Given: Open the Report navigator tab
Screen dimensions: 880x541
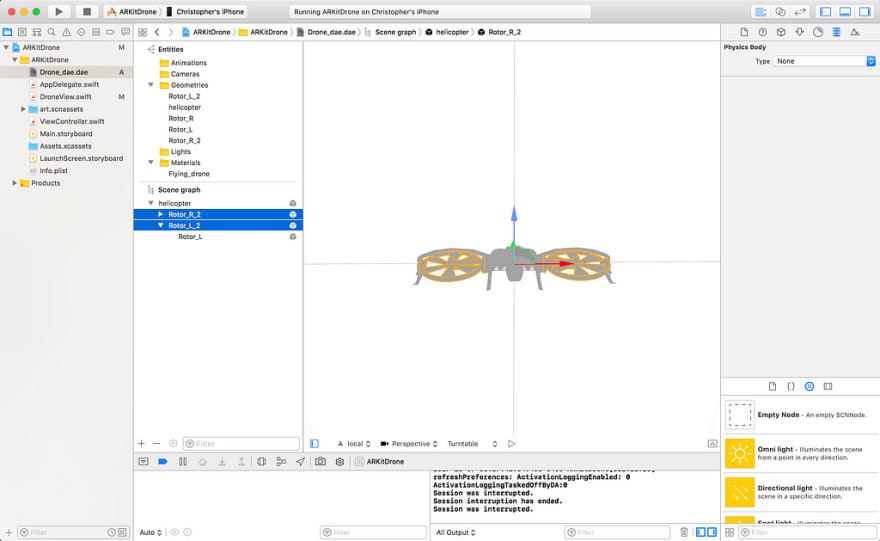Looking at the screenshot, I should (x=125, y=32).
